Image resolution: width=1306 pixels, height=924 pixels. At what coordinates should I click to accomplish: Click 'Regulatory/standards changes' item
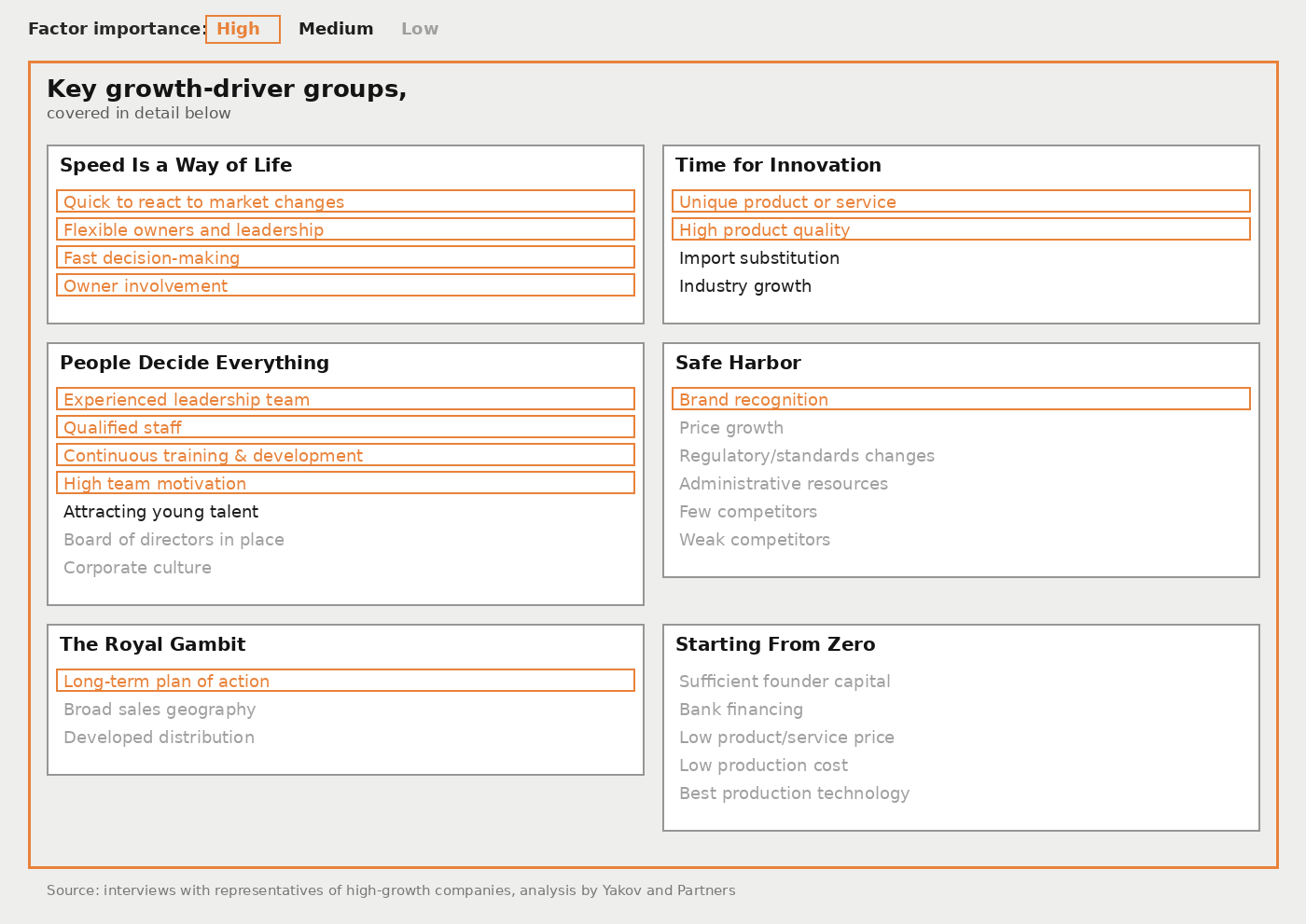(807, 456)
